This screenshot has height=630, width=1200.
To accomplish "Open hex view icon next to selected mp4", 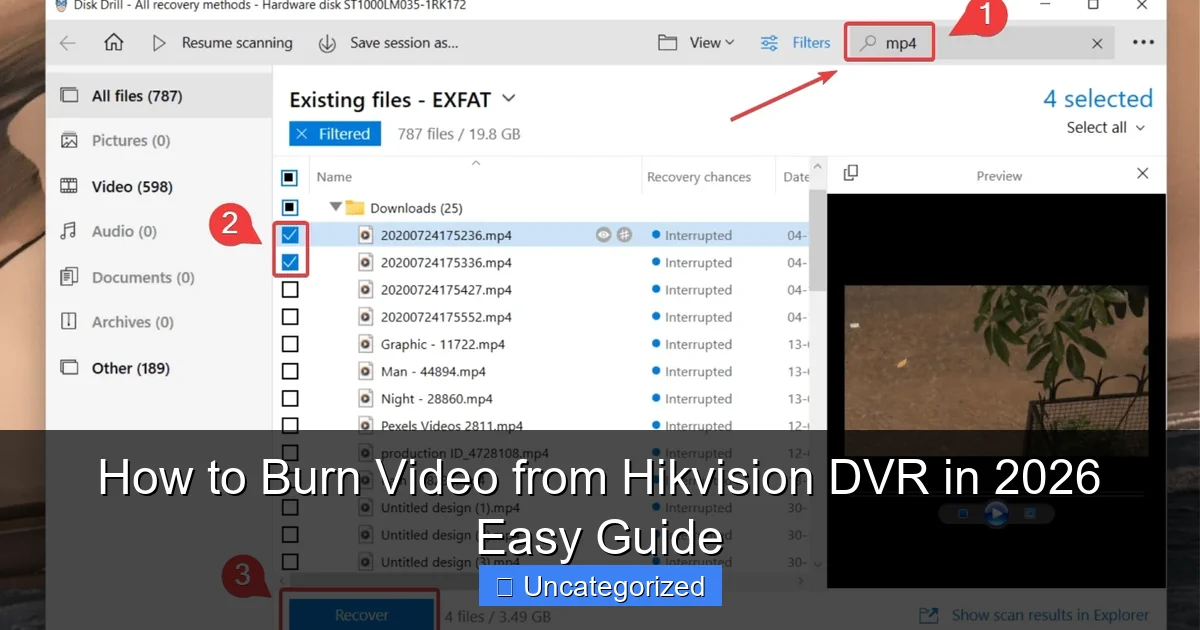I will point(624,234).
